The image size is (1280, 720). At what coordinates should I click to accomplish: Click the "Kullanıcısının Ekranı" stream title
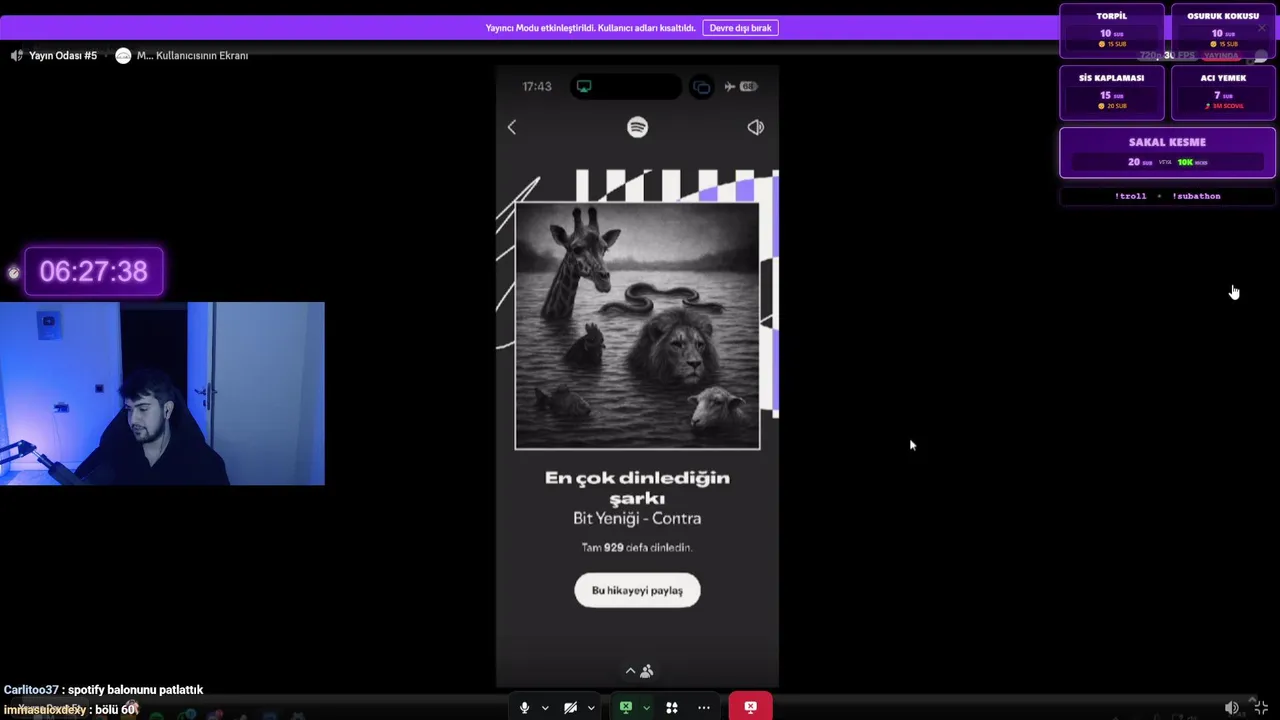pyautogui.click(x=192, y=55)
